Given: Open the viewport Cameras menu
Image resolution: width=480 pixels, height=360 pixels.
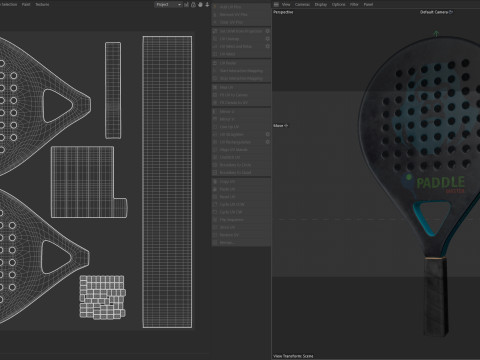Looking at the screenshot, I should coord(302,5).
